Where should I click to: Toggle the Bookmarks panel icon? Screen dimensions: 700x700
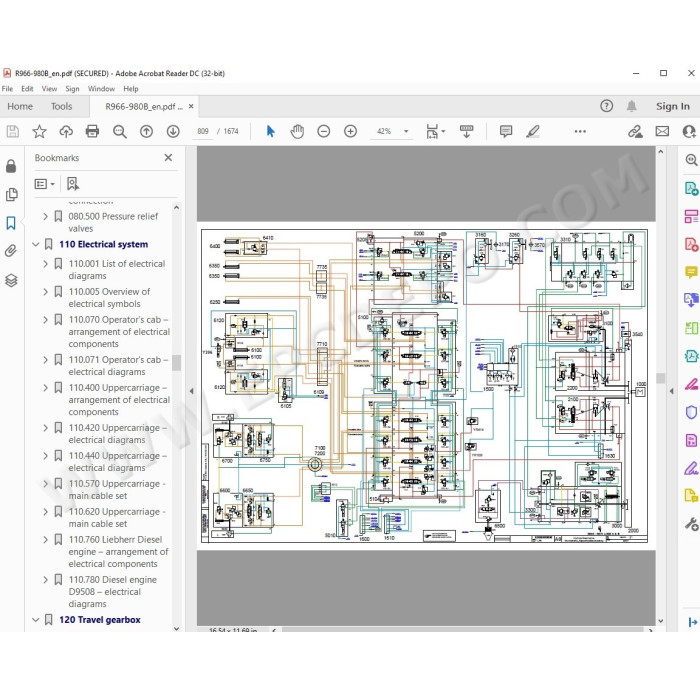(11, 223)
